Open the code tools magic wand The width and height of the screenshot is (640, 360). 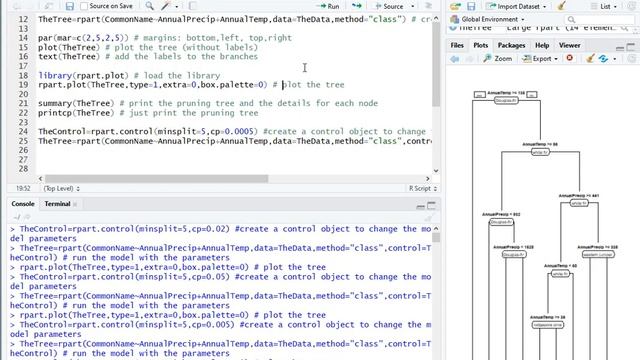point(165,6)
